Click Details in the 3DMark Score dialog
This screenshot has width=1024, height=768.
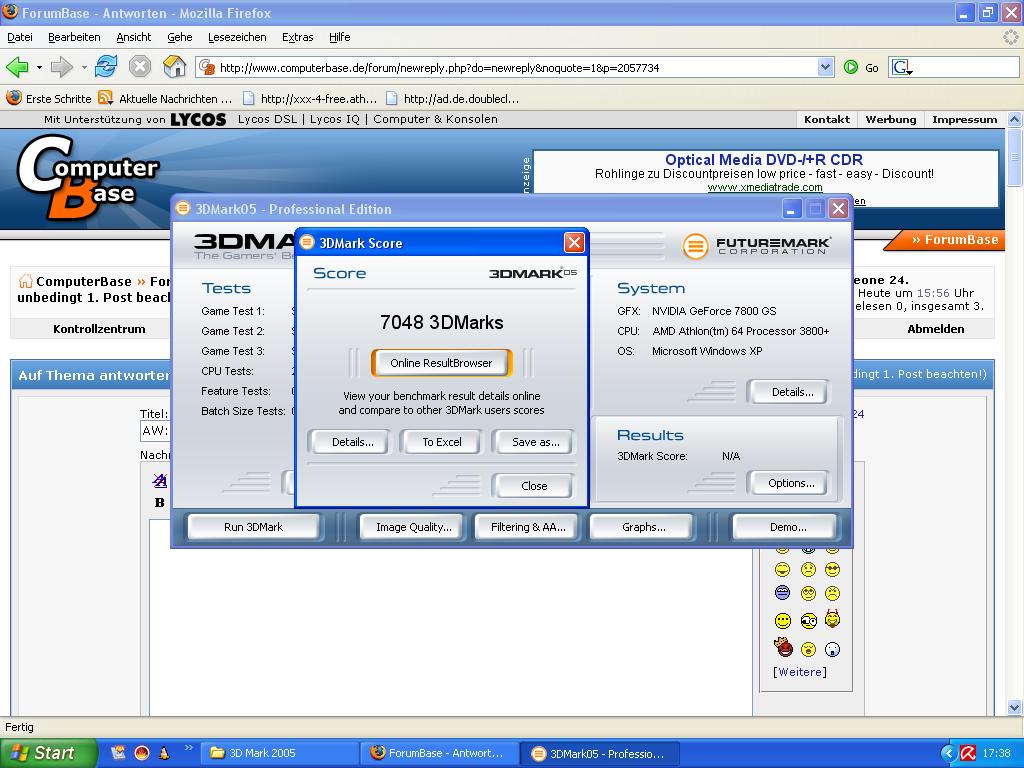(x=353, y=442)
